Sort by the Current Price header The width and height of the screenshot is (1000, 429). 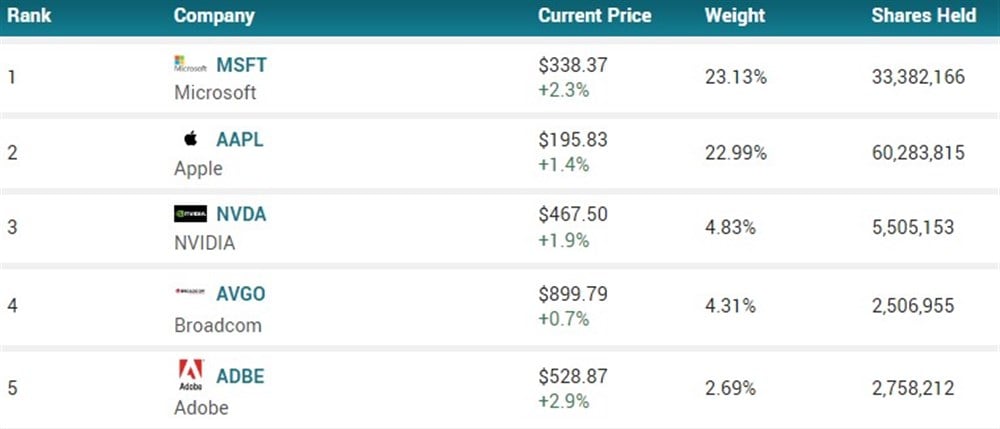(594, 16)
